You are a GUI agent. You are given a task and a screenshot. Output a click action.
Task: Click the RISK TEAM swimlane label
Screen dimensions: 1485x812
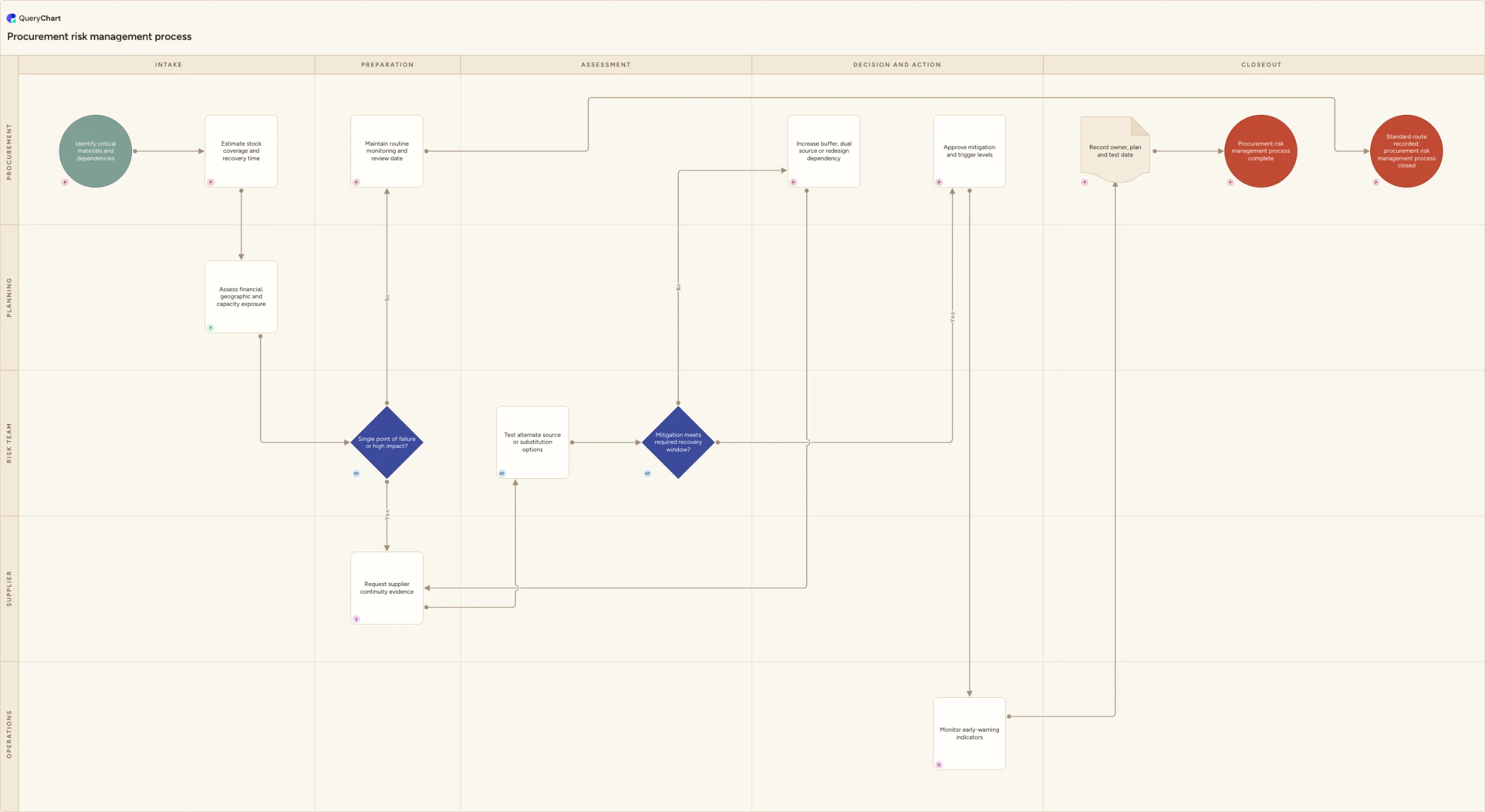[x=9, y=443]
